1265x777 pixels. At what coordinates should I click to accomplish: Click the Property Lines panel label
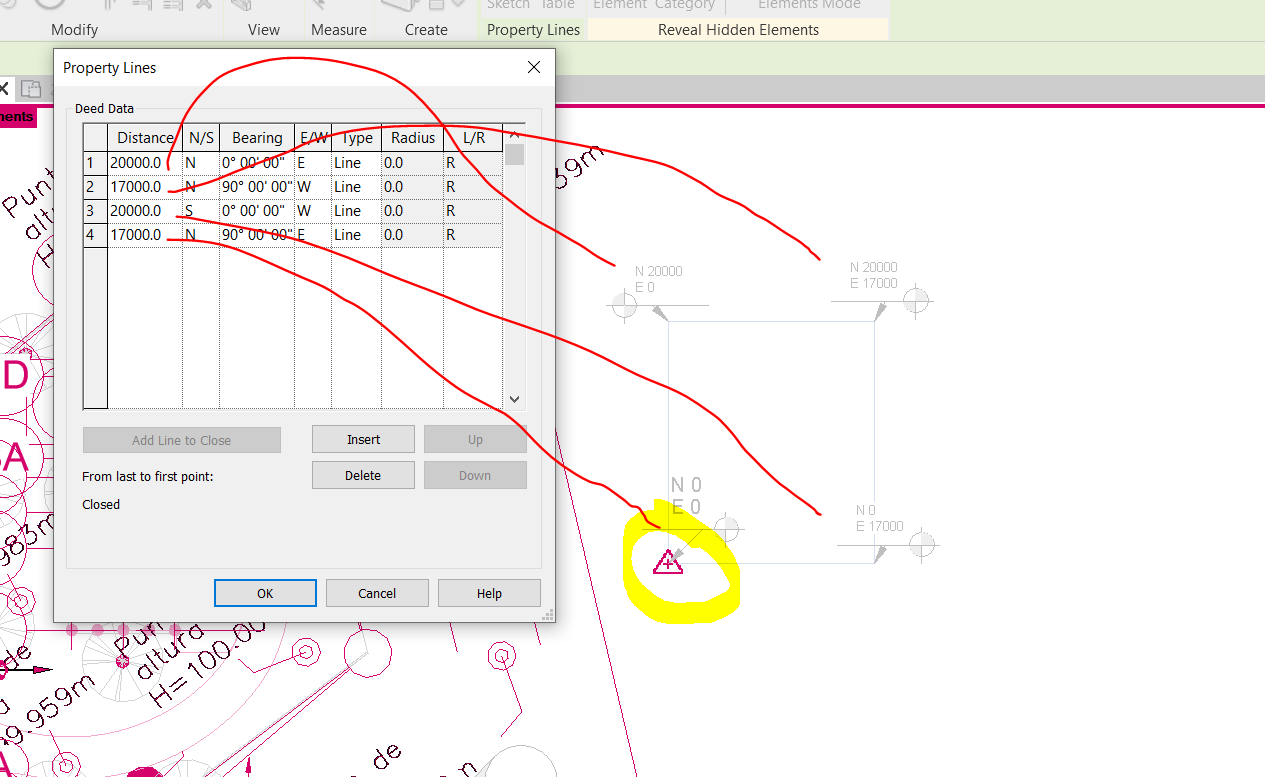(x=533, y=29)
